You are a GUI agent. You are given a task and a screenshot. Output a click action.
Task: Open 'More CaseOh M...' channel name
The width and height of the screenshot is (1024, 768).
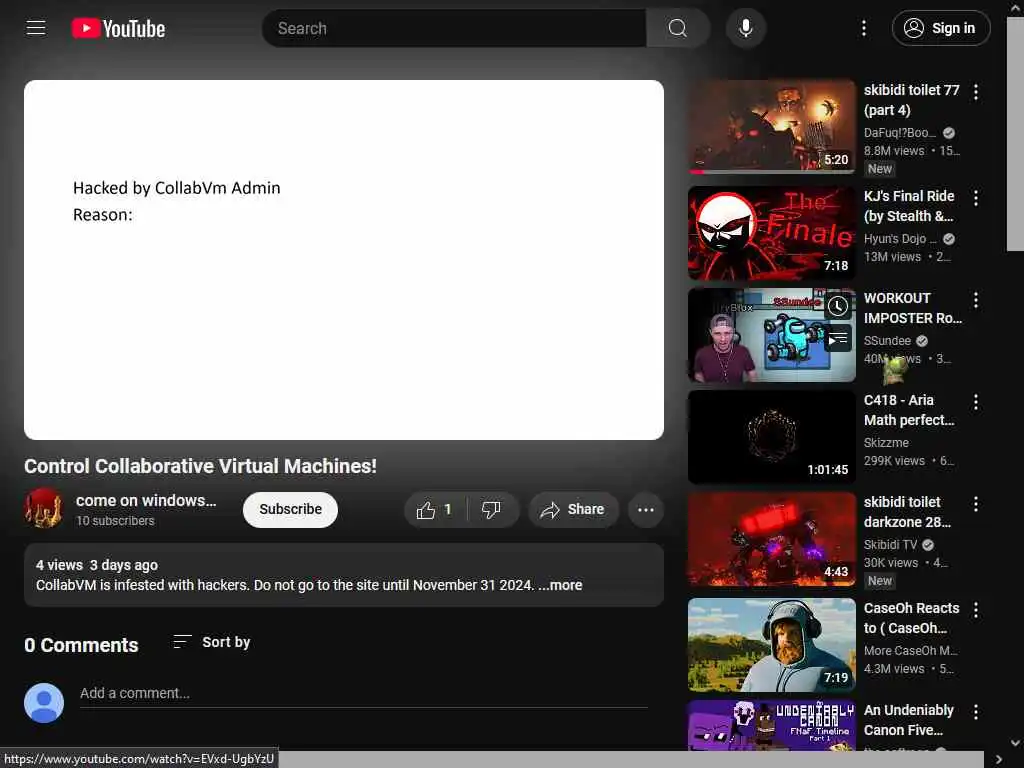tap(910, 650)
